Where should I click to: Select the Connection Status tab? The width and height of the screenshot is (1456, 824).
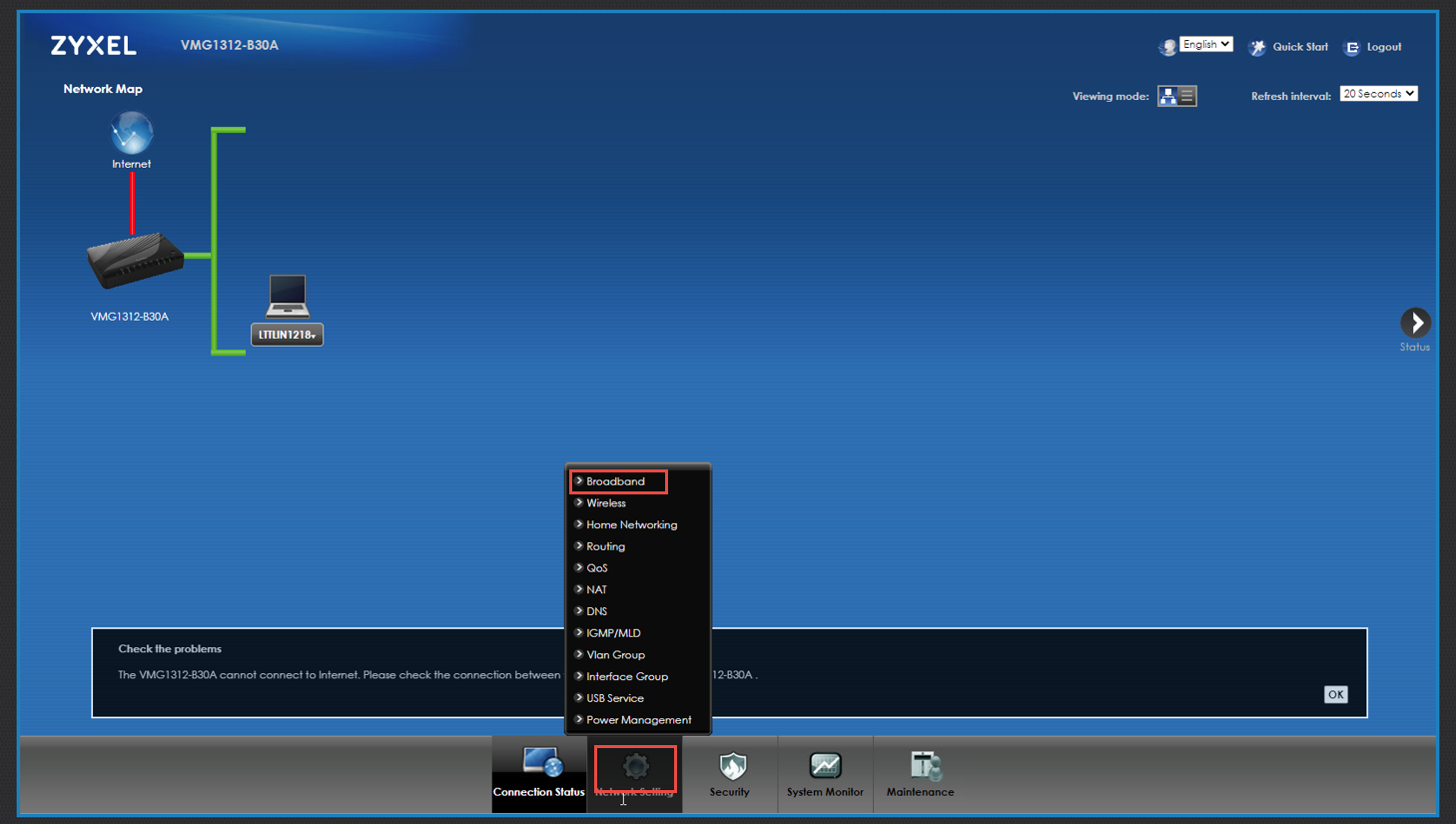[538, 775]
